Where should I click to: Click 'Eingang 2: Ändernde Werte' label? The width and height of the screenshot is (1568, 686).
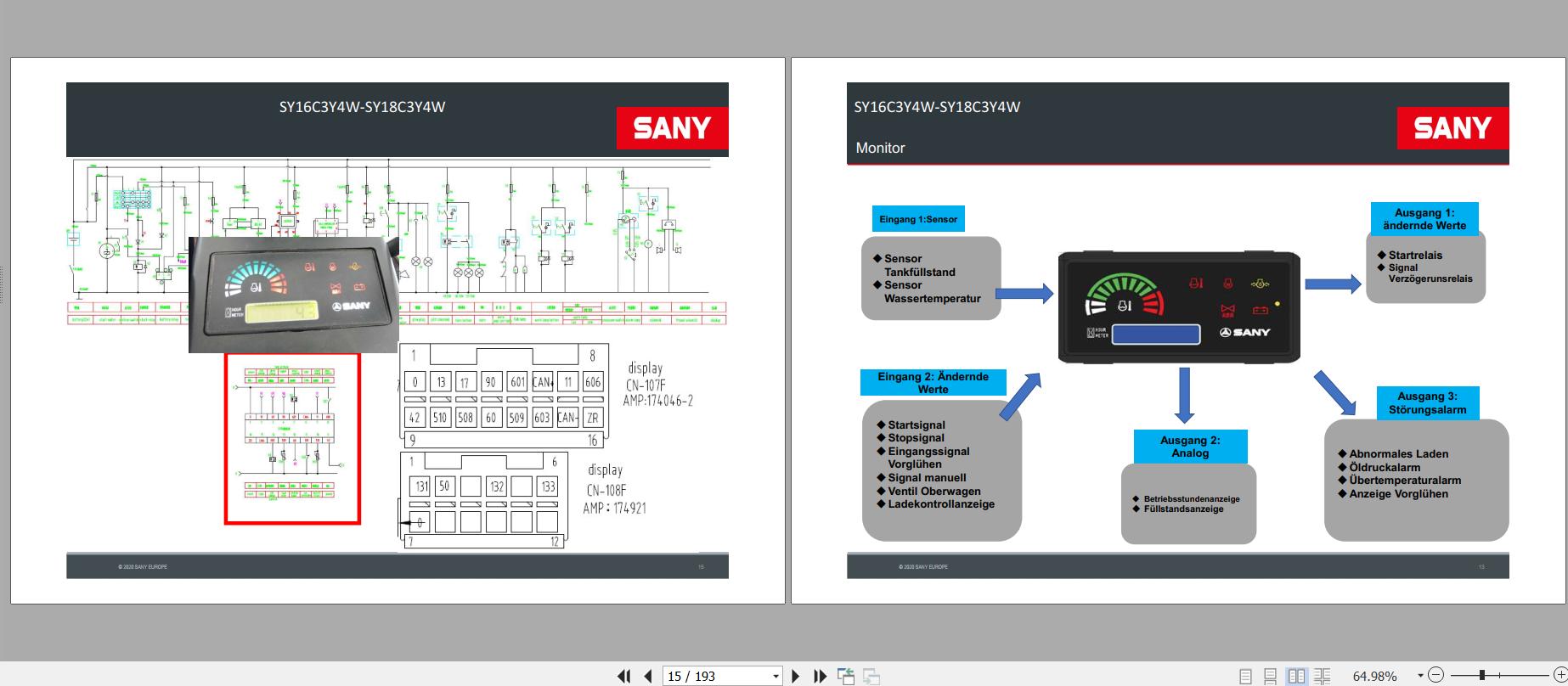coord(933,383)
